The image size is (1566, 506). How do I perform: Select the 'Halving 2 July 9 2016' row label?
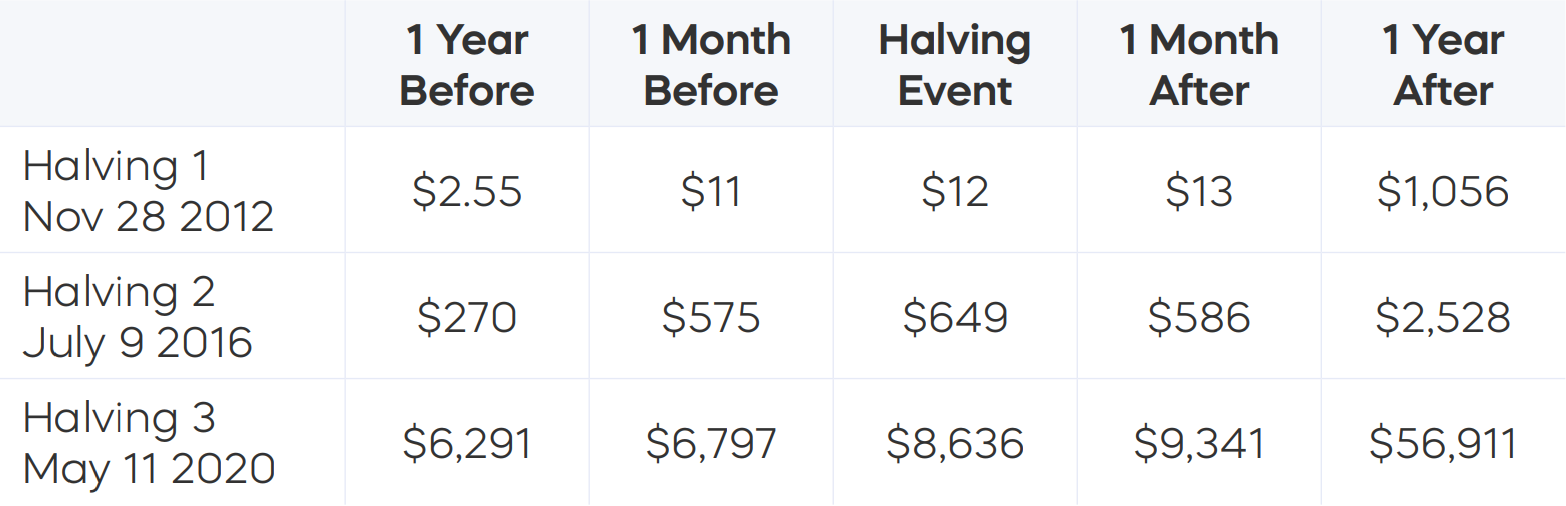(x=138, y=317)
